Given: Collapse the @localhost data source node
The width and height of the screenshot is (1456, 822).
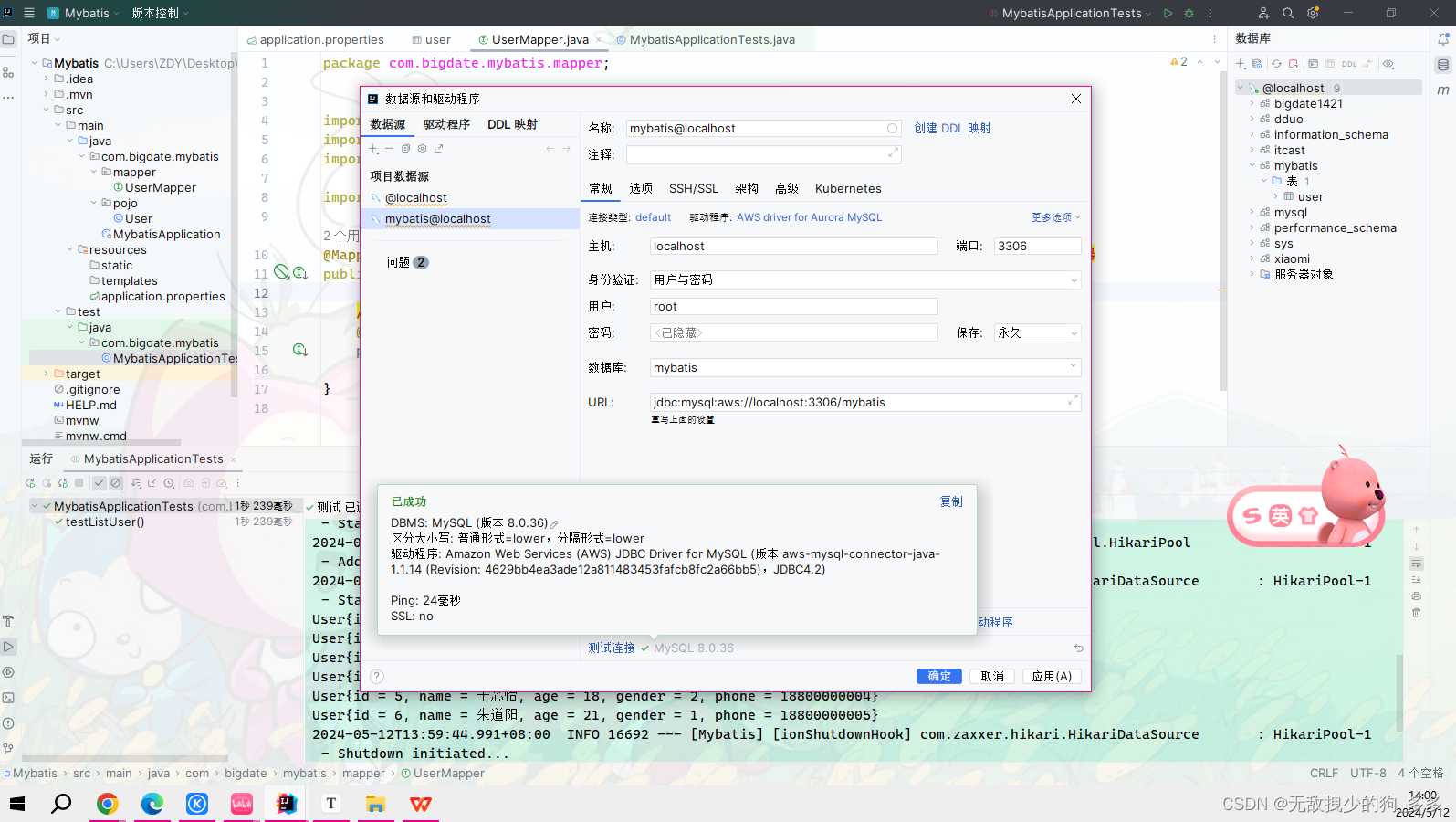Looking at the screenshot, I should [x=1240, y=88].
